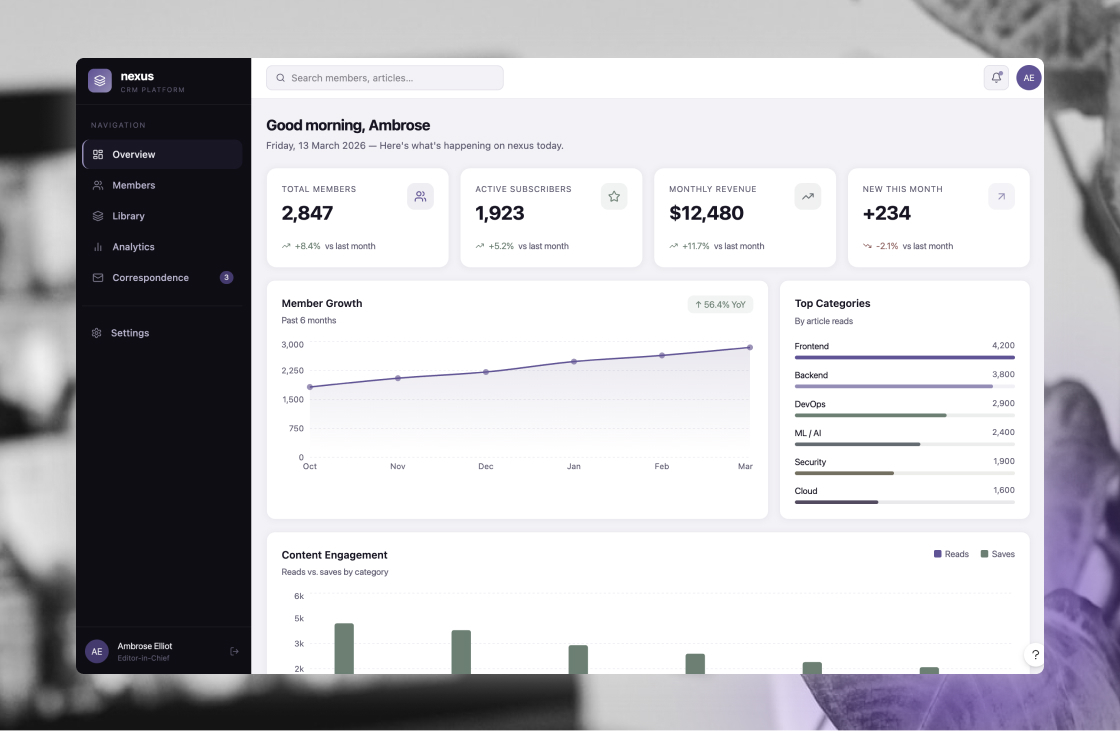Click the New This Month arrow icon

click(1001, 197)
